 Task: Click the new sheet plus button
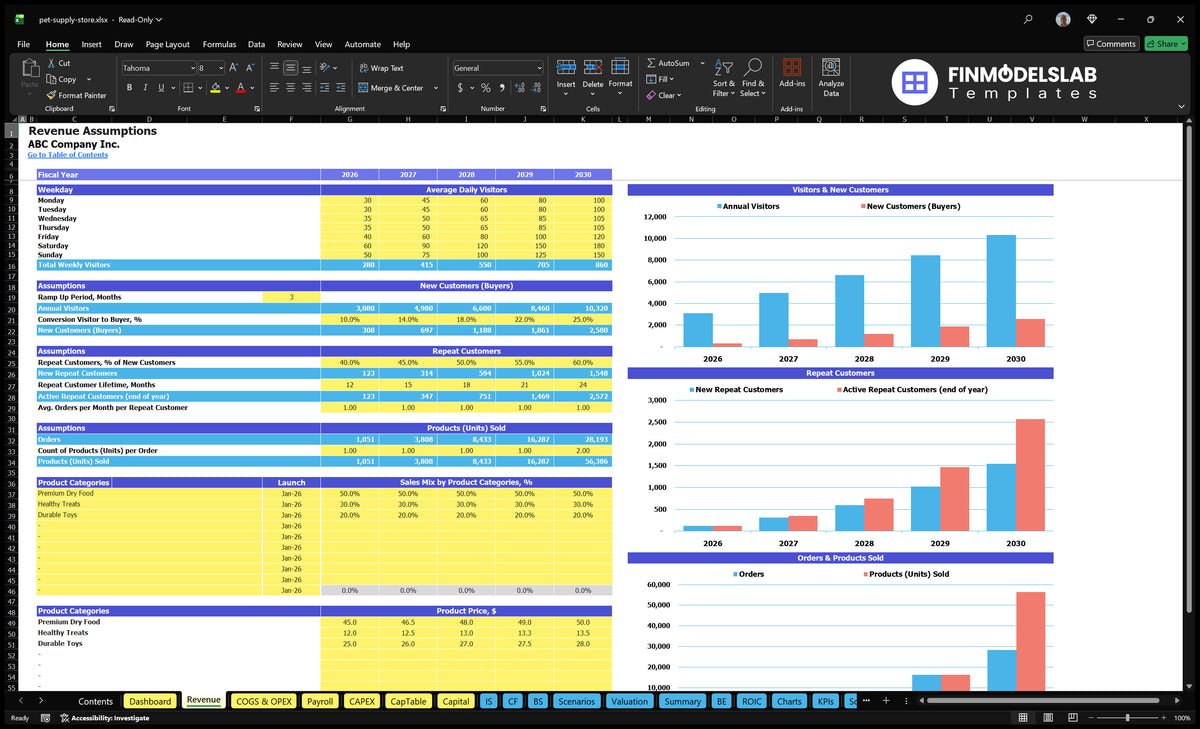pos(885,701)
